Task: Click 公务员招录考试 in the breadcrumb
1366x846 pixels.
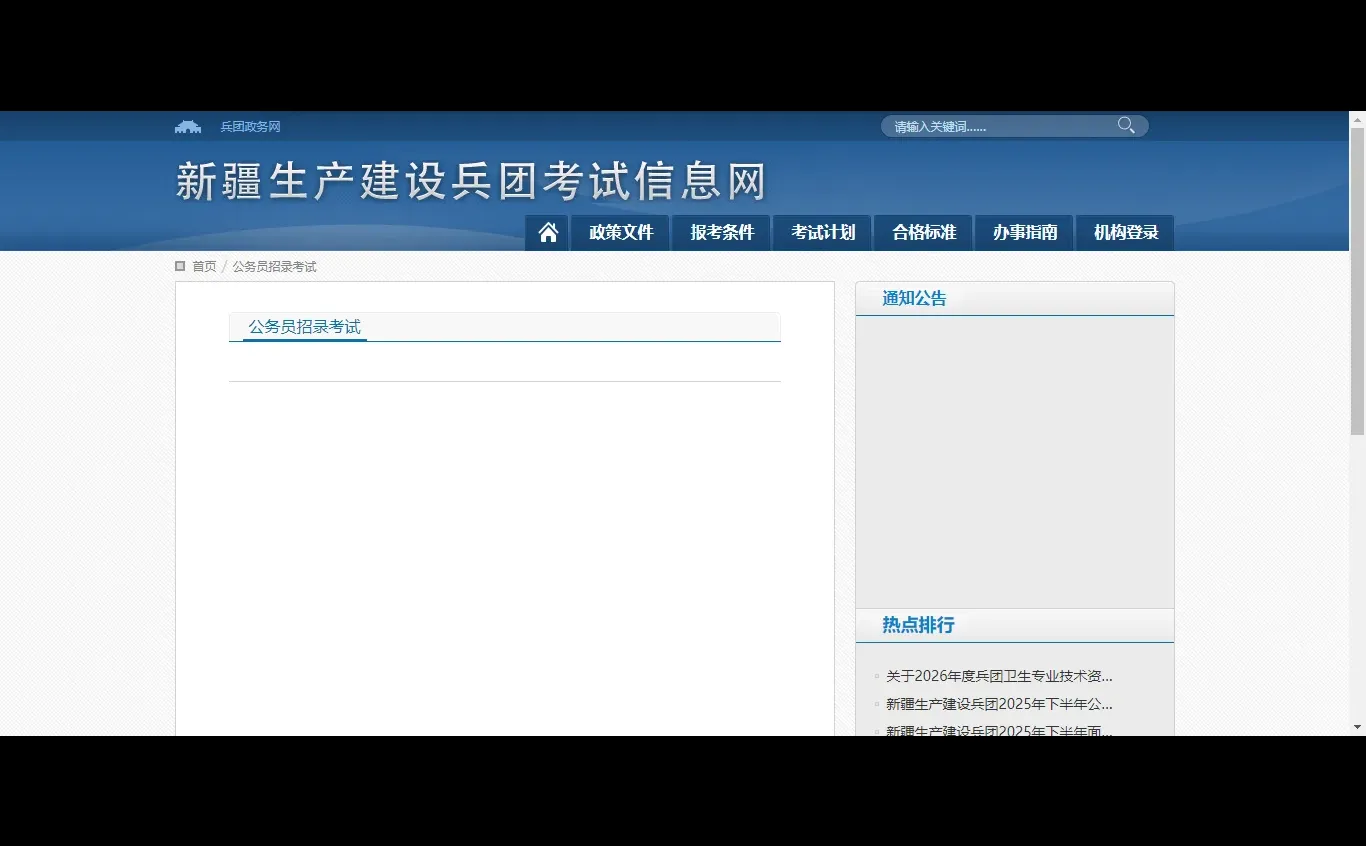Action: [x=274, y=266]
